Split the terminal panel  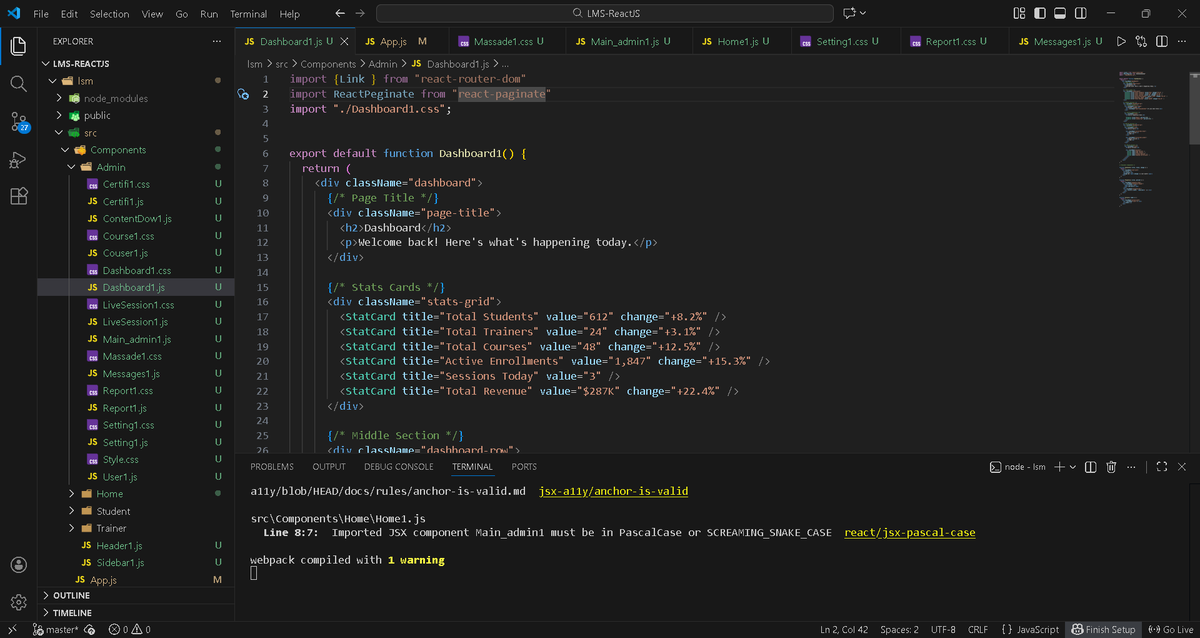[x=1091, y=467]
